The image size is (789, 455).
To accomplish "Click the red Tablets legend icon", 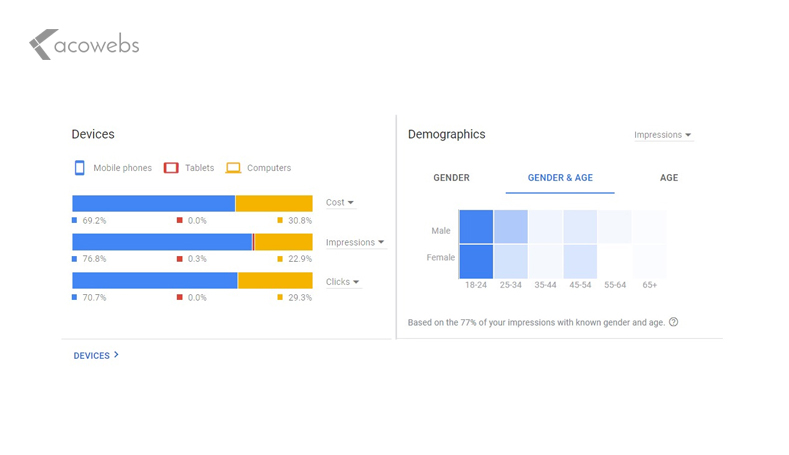I will coord(171,168).
